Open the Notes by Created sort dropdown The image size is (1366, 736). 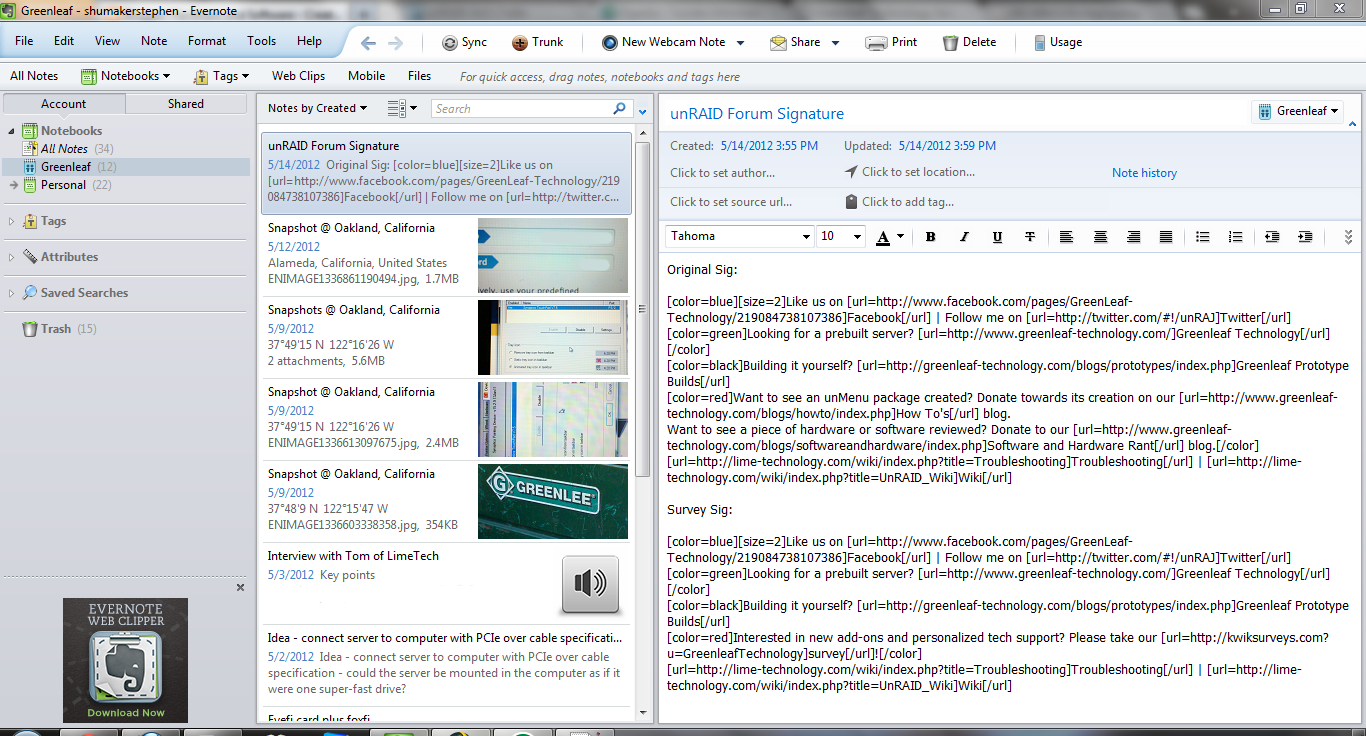(315, 108)
